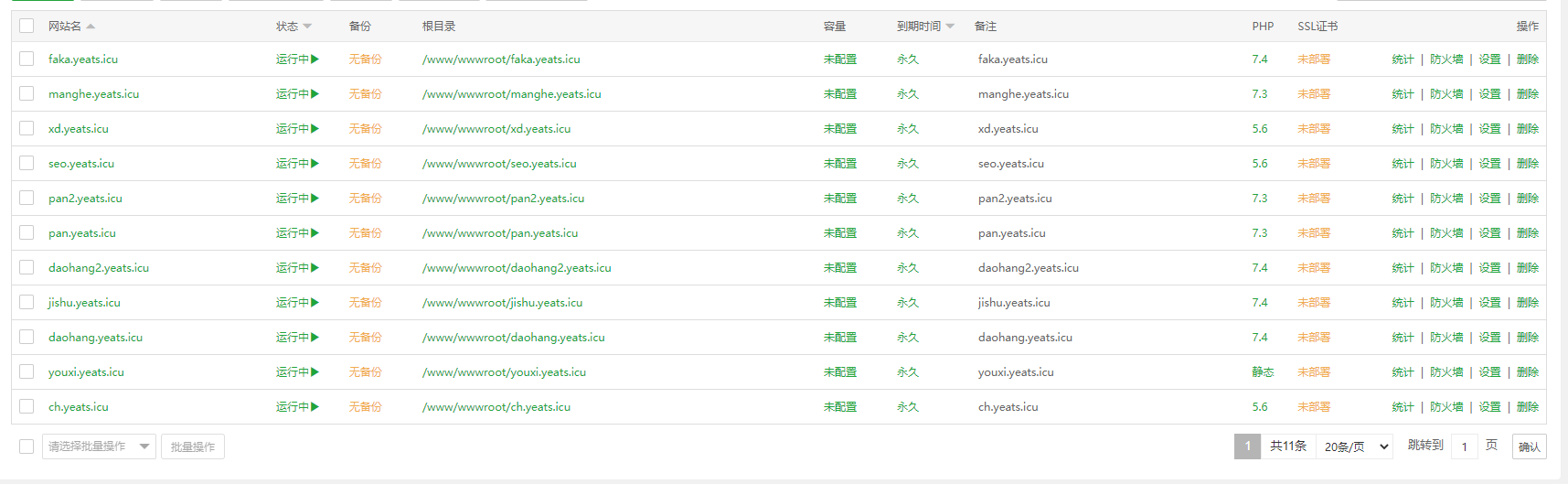Click 无备份 for youxi.yeats.icu
The image size is (1568, 484).
(365, 372)
